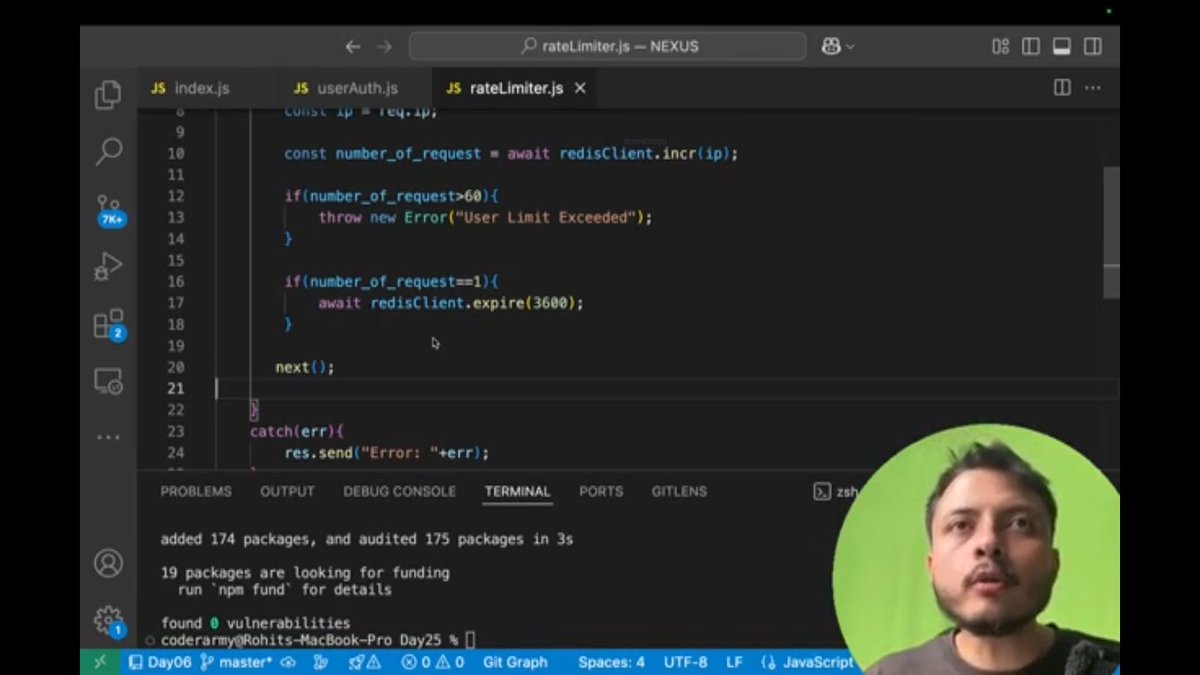Click the Day06 folder status item
The width and height of the screenshot is (1200, 675).
click(158, 662)
